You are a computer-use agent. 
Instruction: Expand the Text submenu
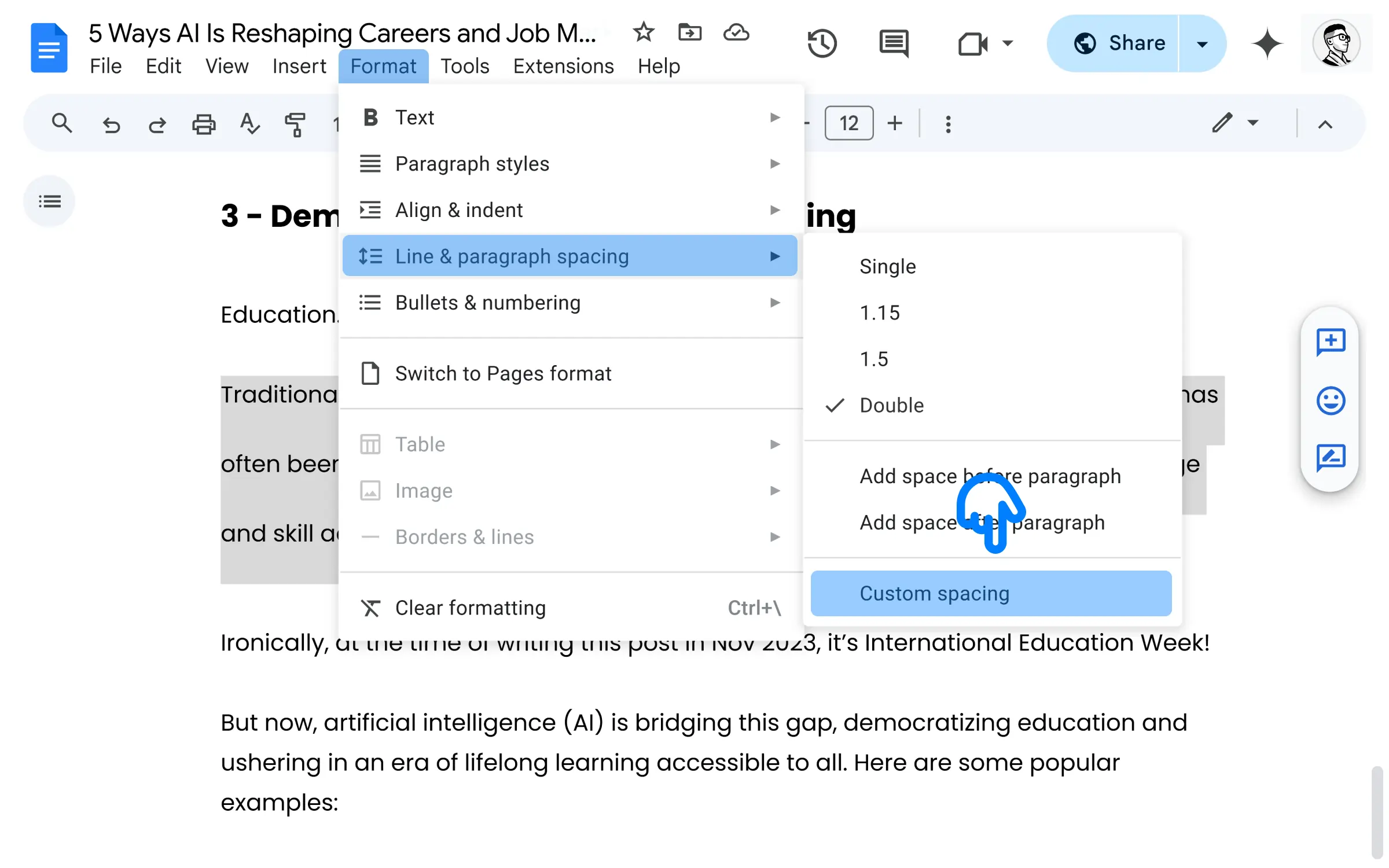click(570, 117)
